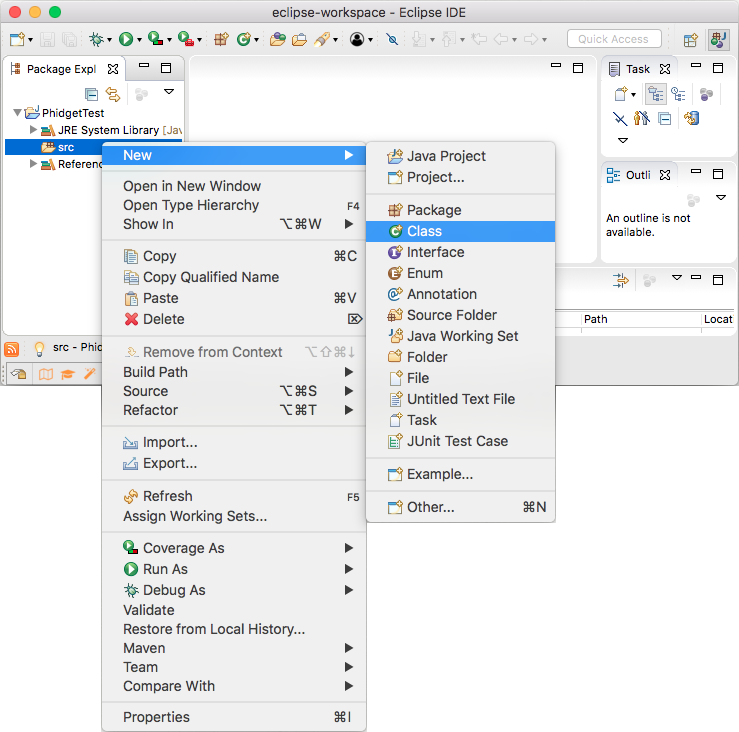This screenshot has height=732, width=739.
Task: Choose Refresh from the context menu
Action: [167, 496]
